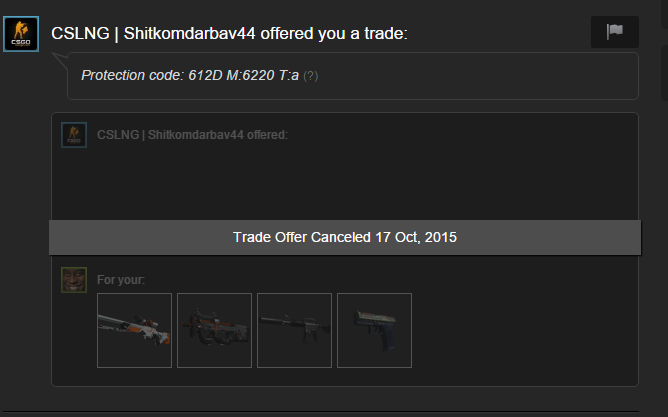
Task: Click the 'For your:' label
Action: [121, 280]
